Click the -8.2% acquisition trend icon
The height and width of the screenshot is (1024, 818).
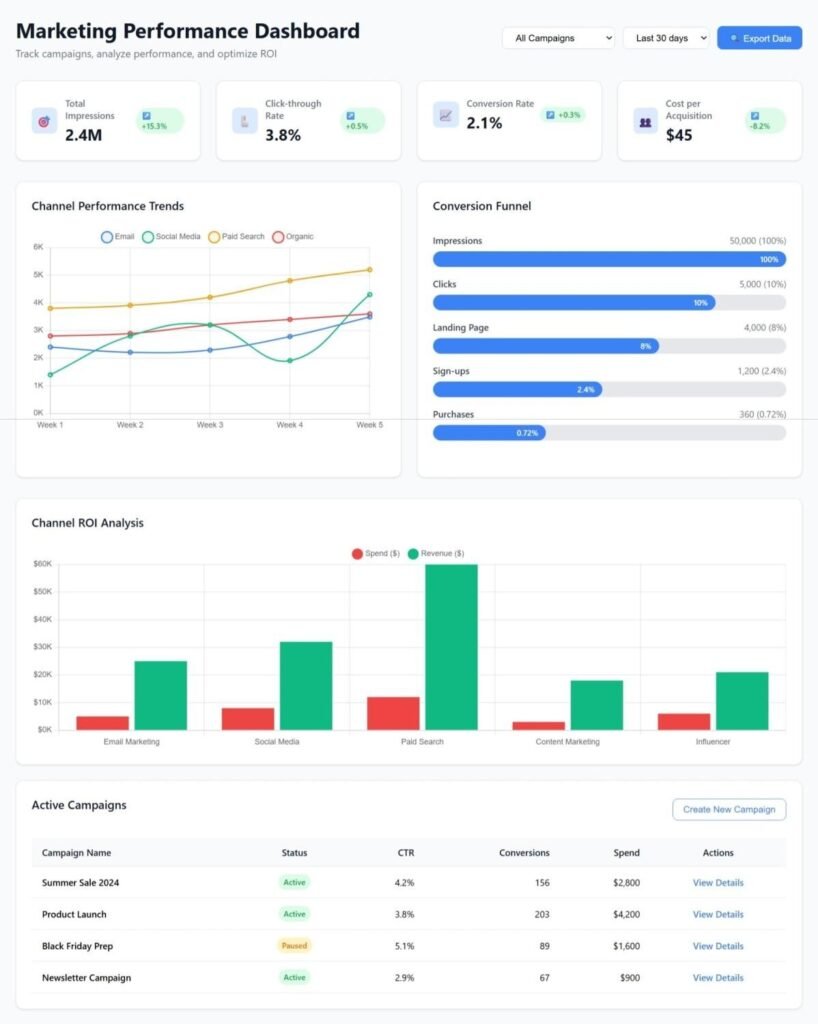(755, 116)
